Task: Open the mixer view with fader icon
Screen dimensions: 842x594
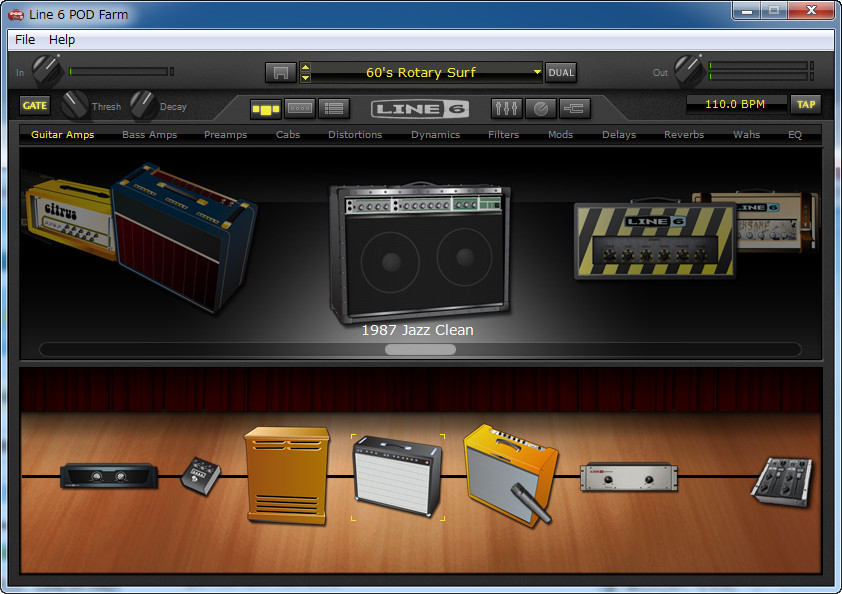Action: 506,108
